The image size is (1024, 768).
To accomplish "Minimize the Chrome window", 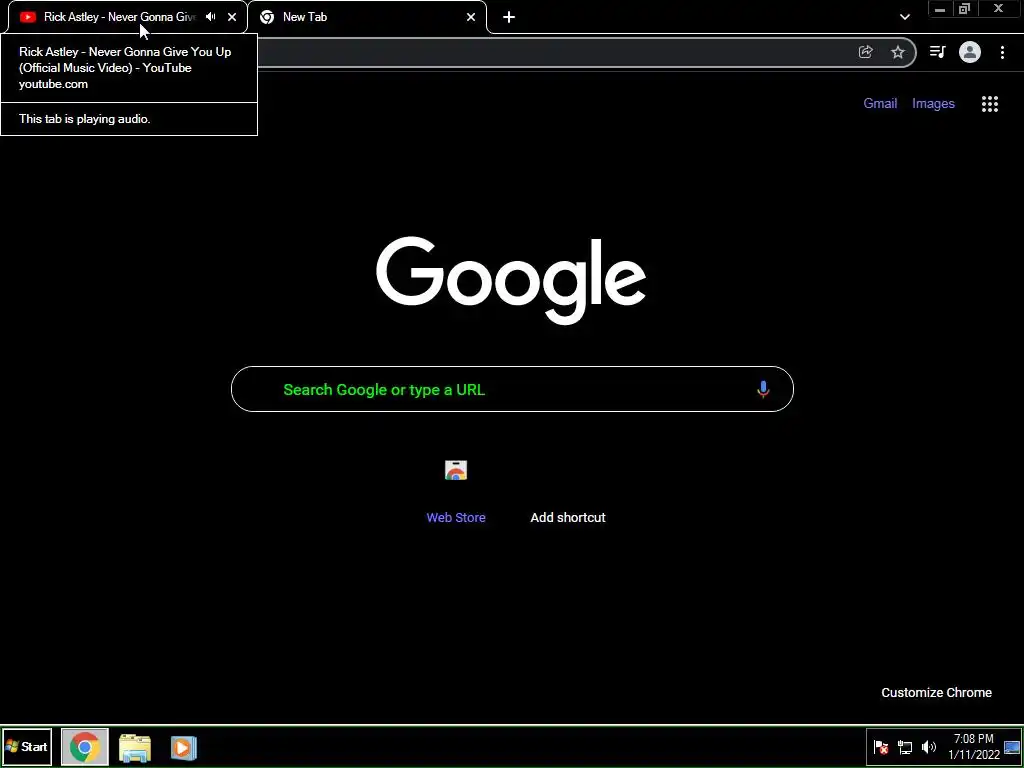I will [x=940, y=9].
